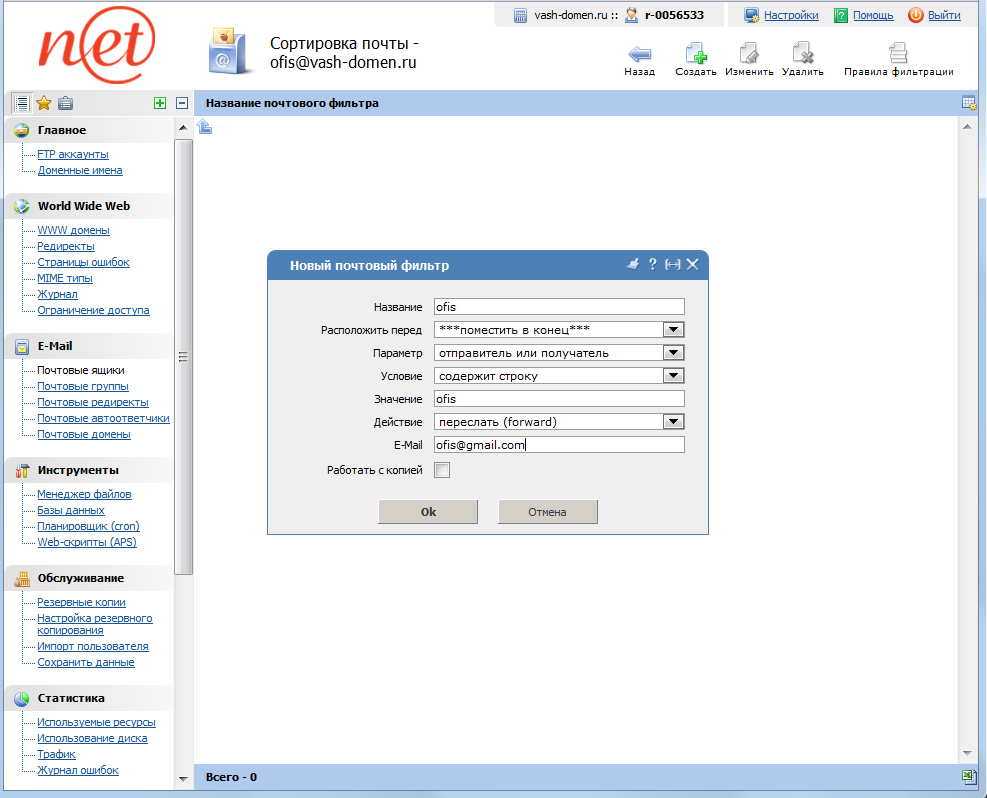This screenshot has height=798, width=987.
Task: Click the Создать create icon
Action: 695,54
